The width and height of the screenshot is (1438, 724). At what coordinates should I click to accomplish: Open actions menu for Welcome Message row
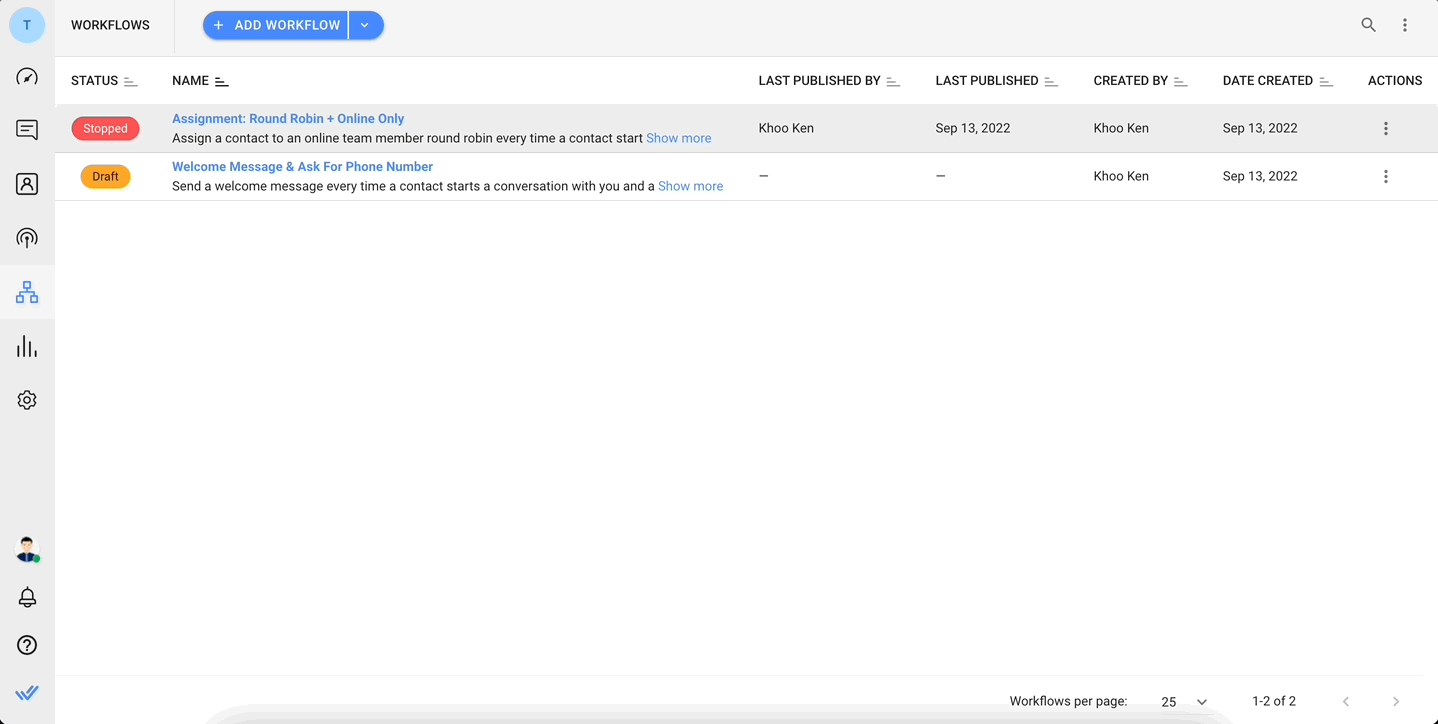(x=1386, y=176)
